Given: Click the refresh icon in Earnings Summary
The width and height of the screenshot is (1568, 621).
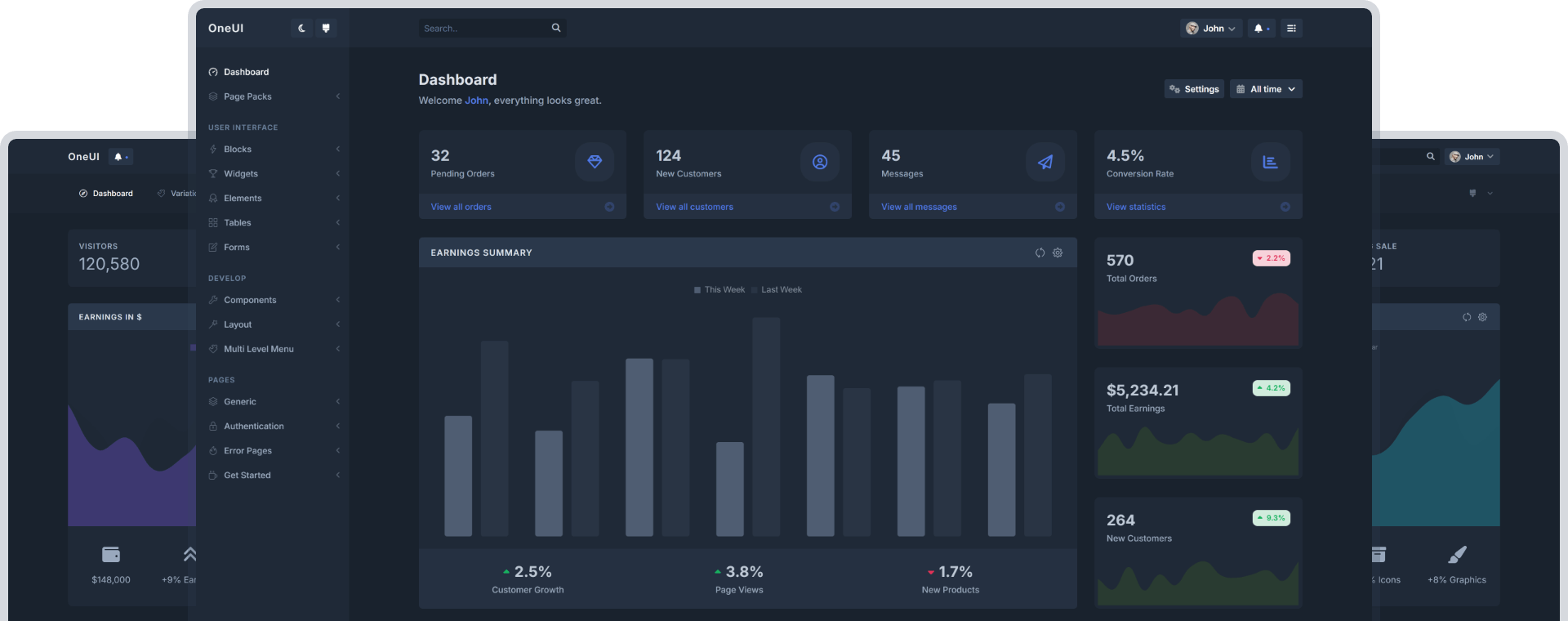Looking at the screenshot, I should tap(1040, 252).
